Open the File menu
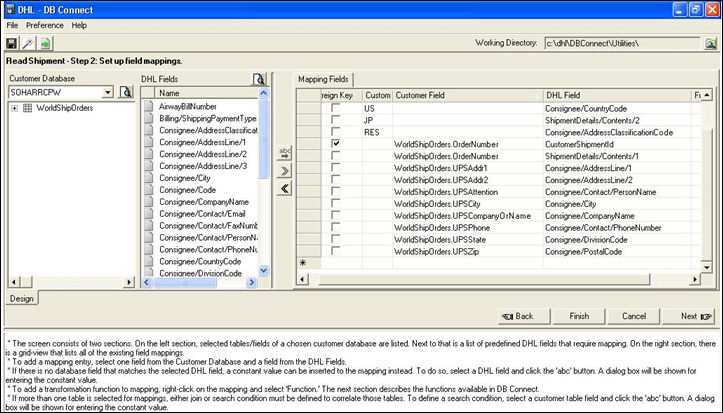Image resolution: width=723 pixels, height=413 pixels. tap(12, 25)
